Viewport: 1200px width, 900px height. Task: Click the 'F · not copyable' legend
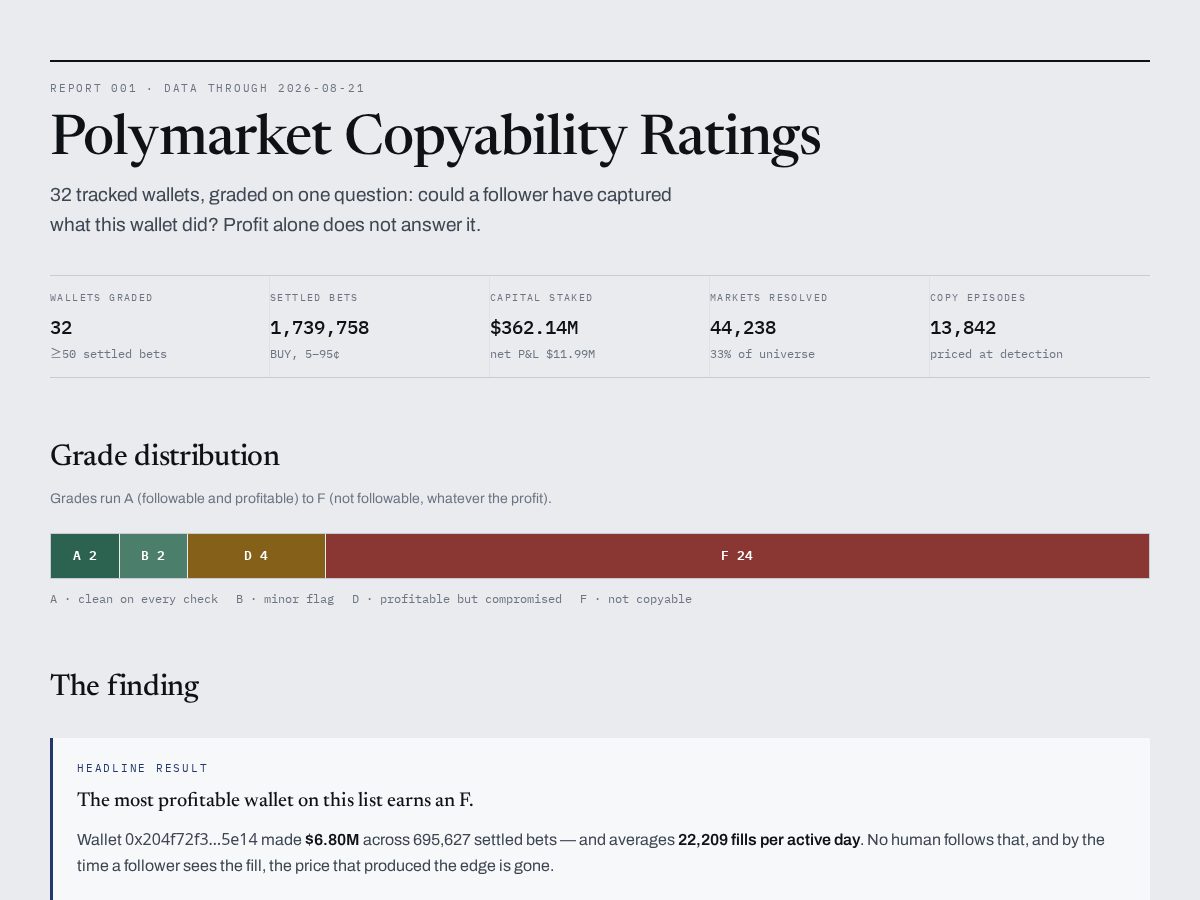click(636, 599)
